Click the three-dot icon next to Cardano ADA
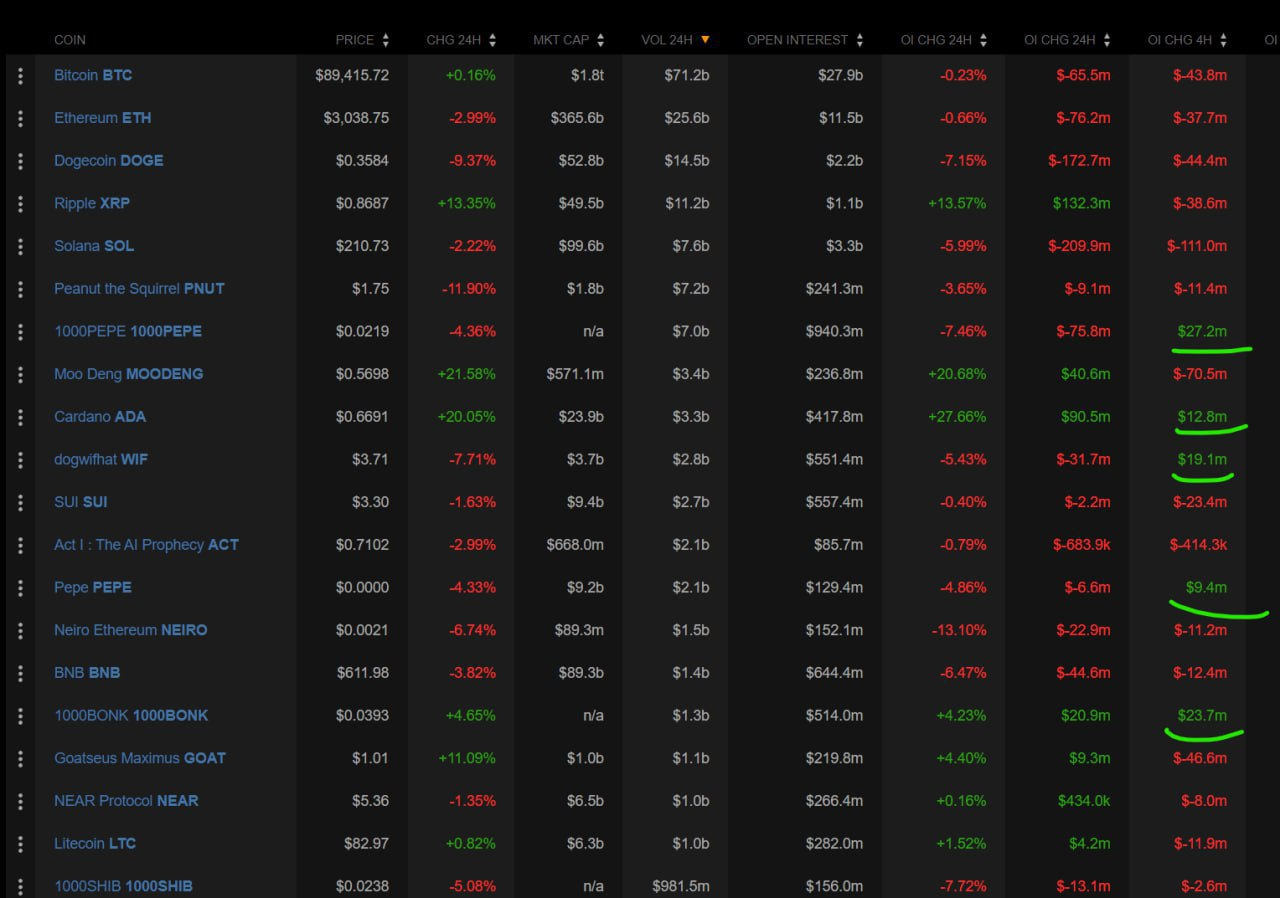Screen dimensions: 1280x898 pyautogui.click(x=20, y=417)
